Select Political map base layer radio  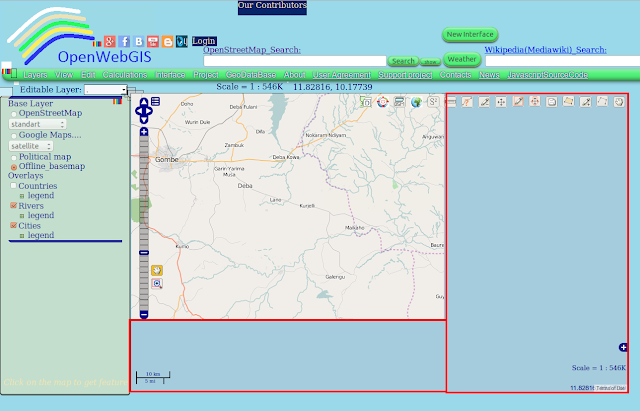pos(14,158)
